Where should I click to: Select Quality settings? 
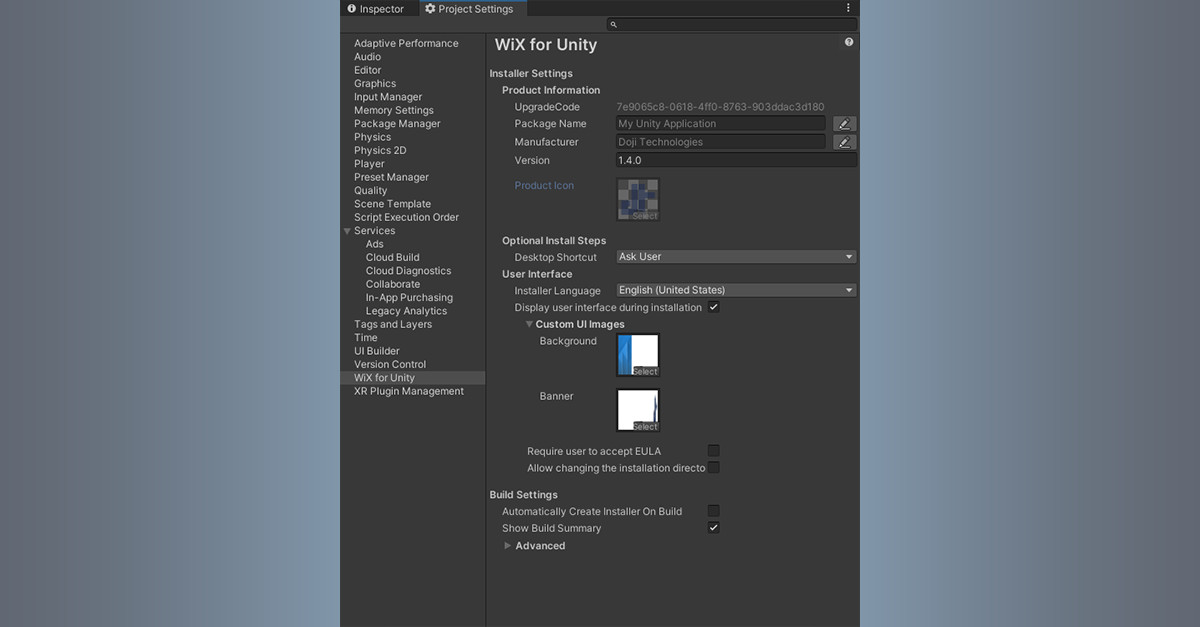tap(370, 191)
